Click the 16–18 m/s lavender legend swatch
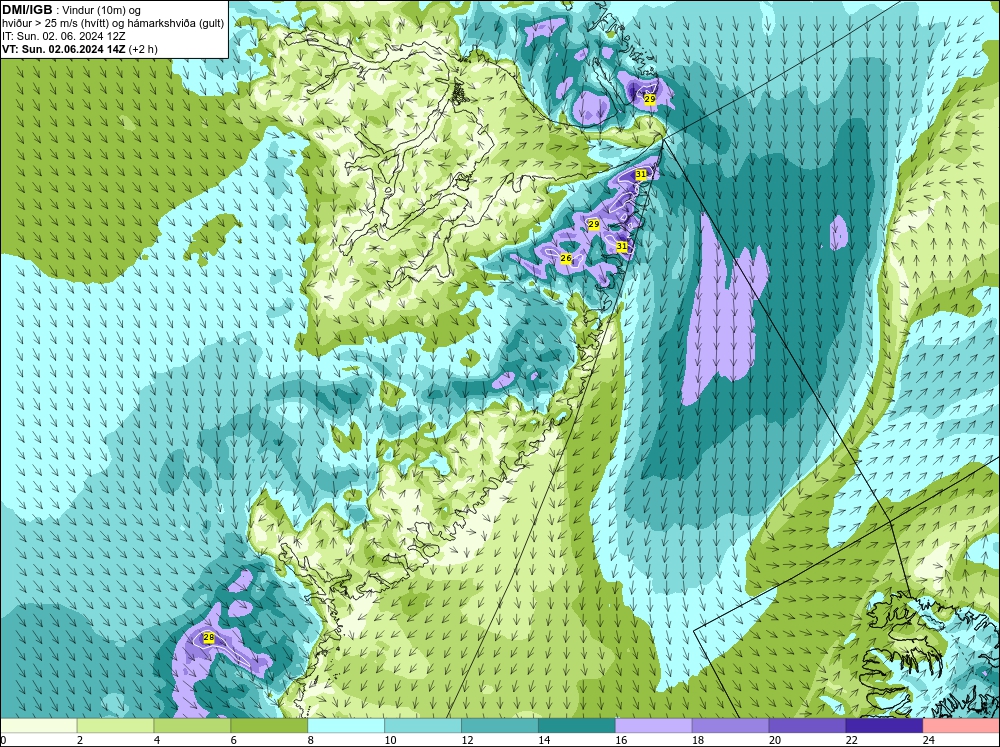The height and width of the screenshot is (747, 1000). [x=654, y=726]
